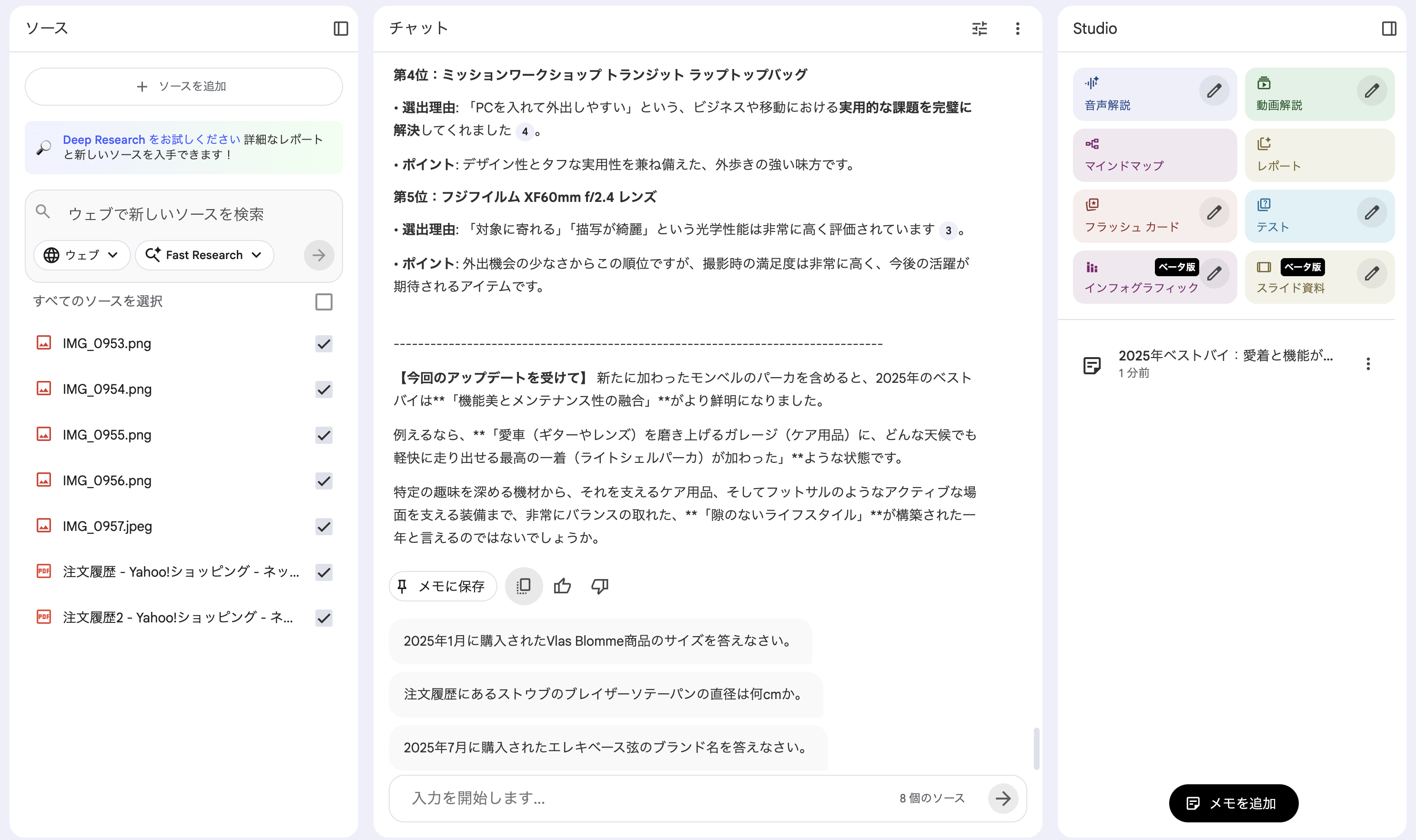Collapse the ソース panel using its sidebar icon
The width and height of the screenshot is (1416, 840).
tap(341, 28)
